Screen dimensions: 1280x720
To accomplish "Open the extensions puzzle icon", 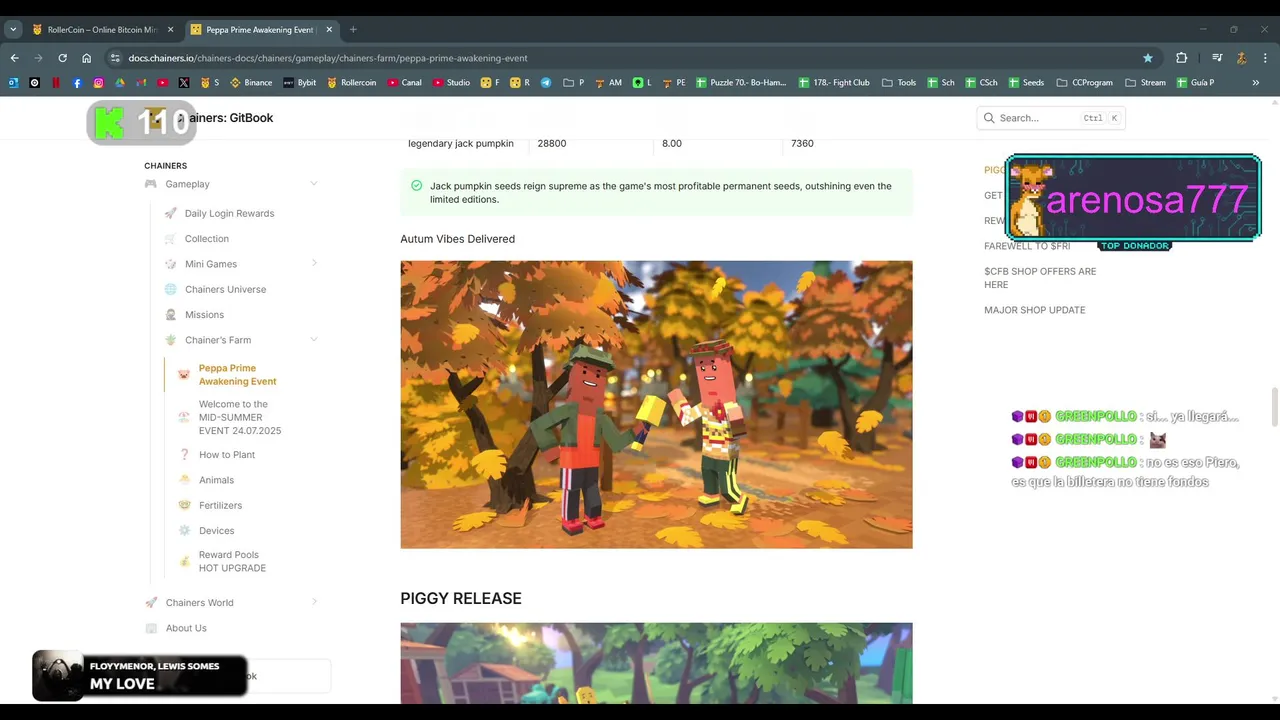I will (1181, 58).
